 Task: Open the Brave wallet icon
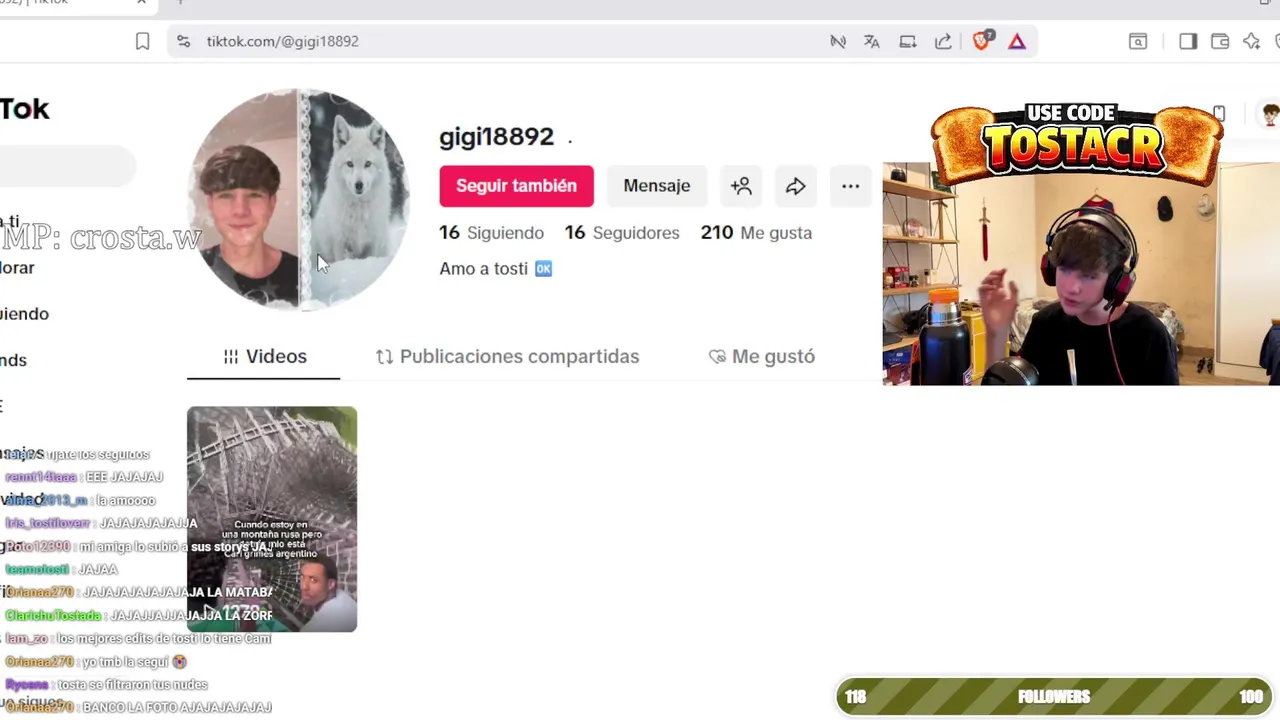[x=1220, y=41]
